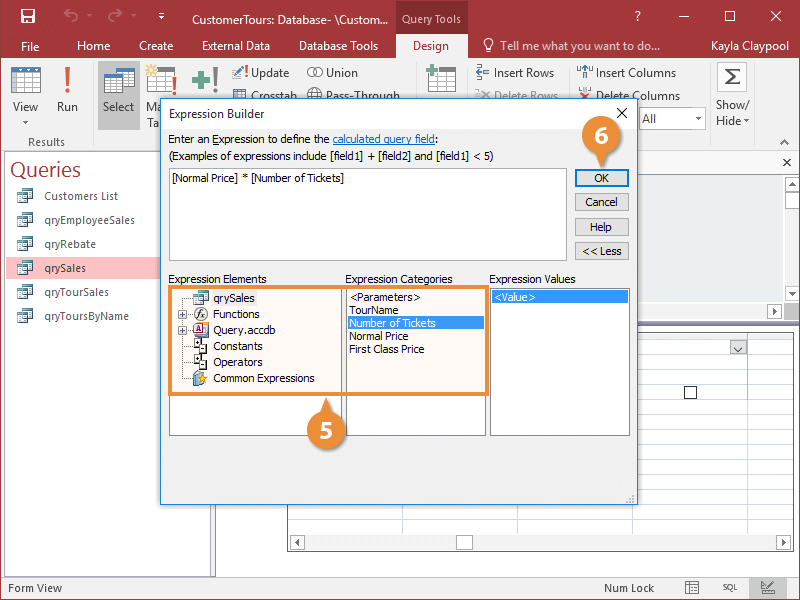Click Cancel in Expression Builder
The image size is (800, 600).
[x=602, y=202]
